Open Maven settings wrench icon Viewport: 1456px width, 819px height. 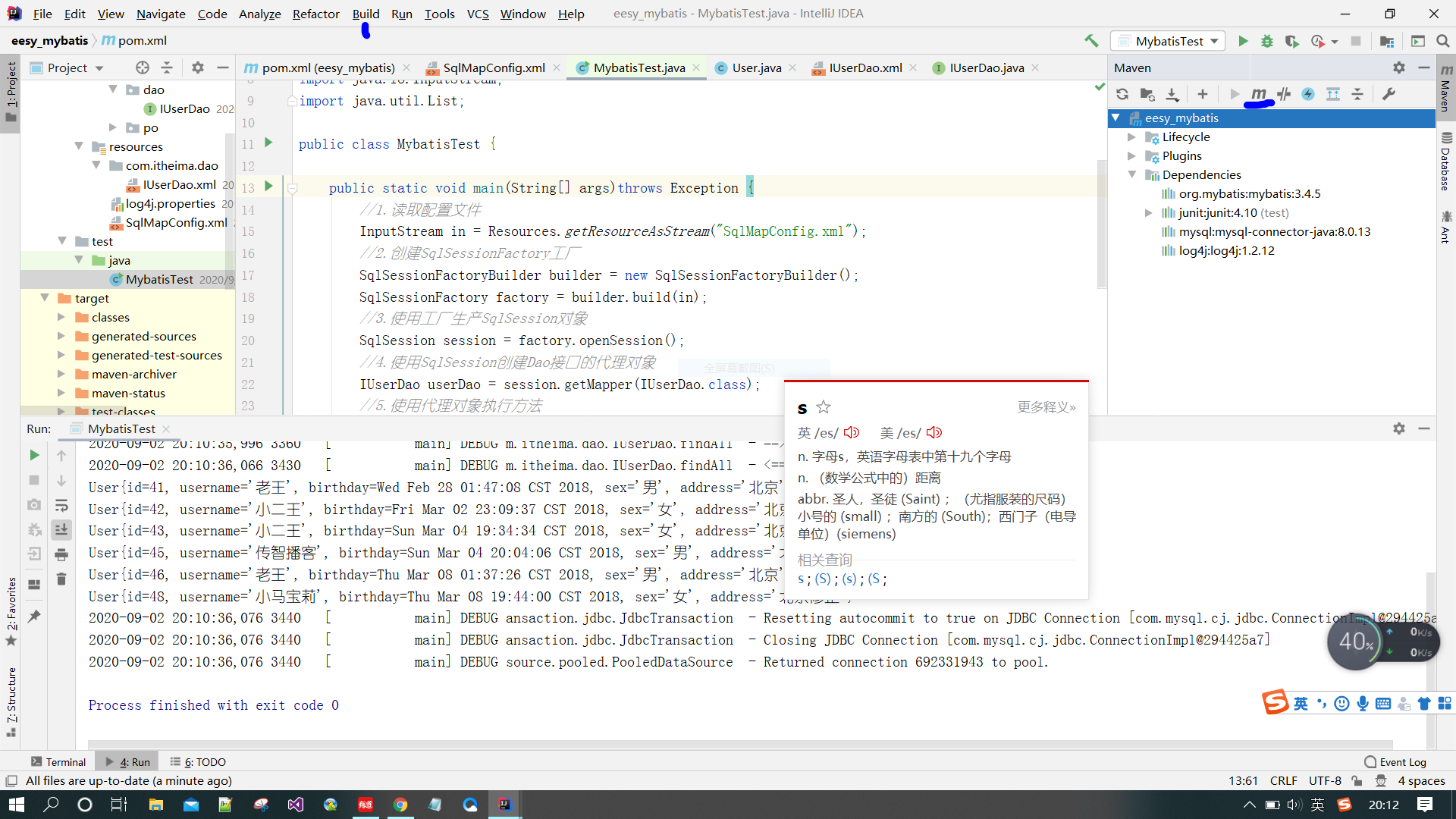1389,94
